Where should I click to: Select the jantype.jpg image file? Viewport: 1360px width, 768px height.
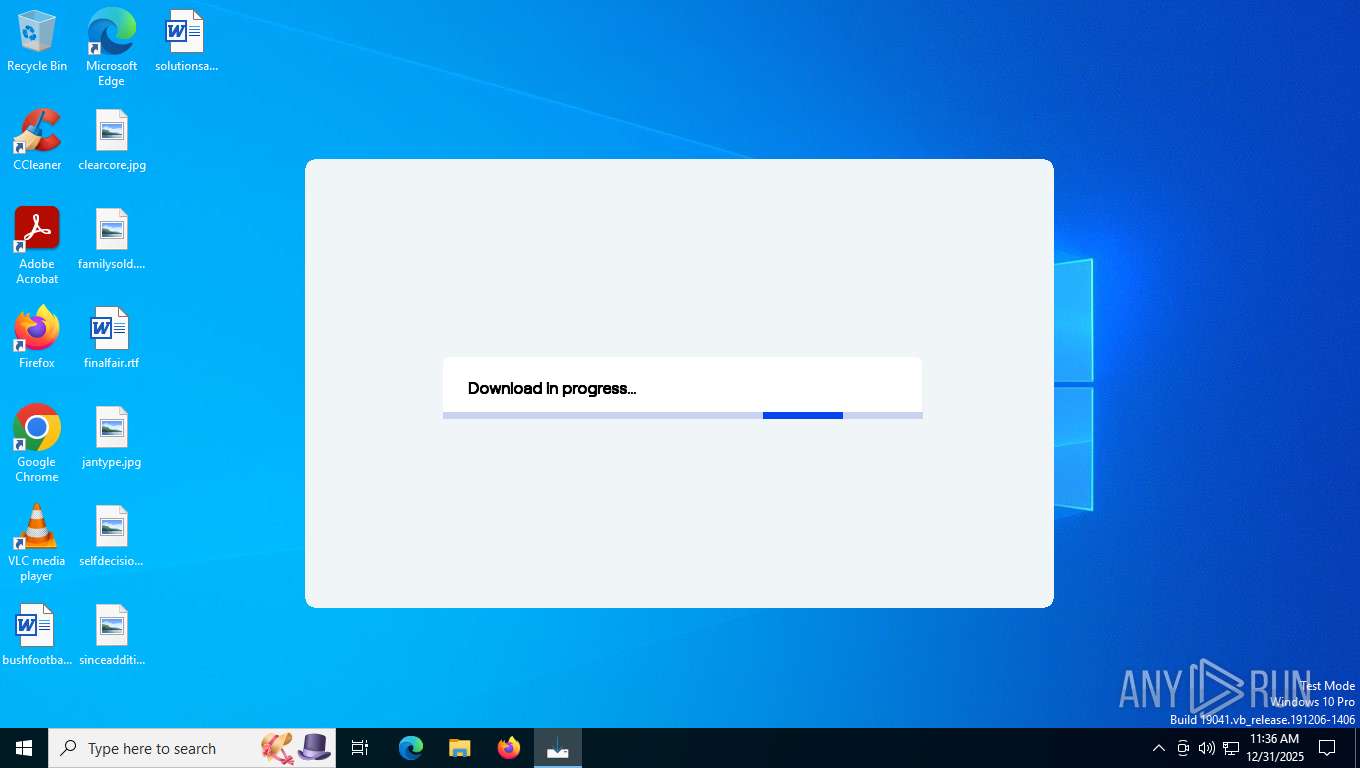[112, 437]
